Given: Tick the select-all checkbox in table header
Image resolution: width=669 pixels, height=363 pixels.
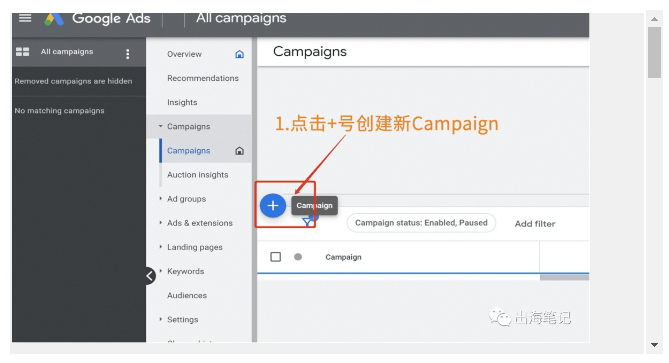Looking at the screenshot, I should pos(276,257).
